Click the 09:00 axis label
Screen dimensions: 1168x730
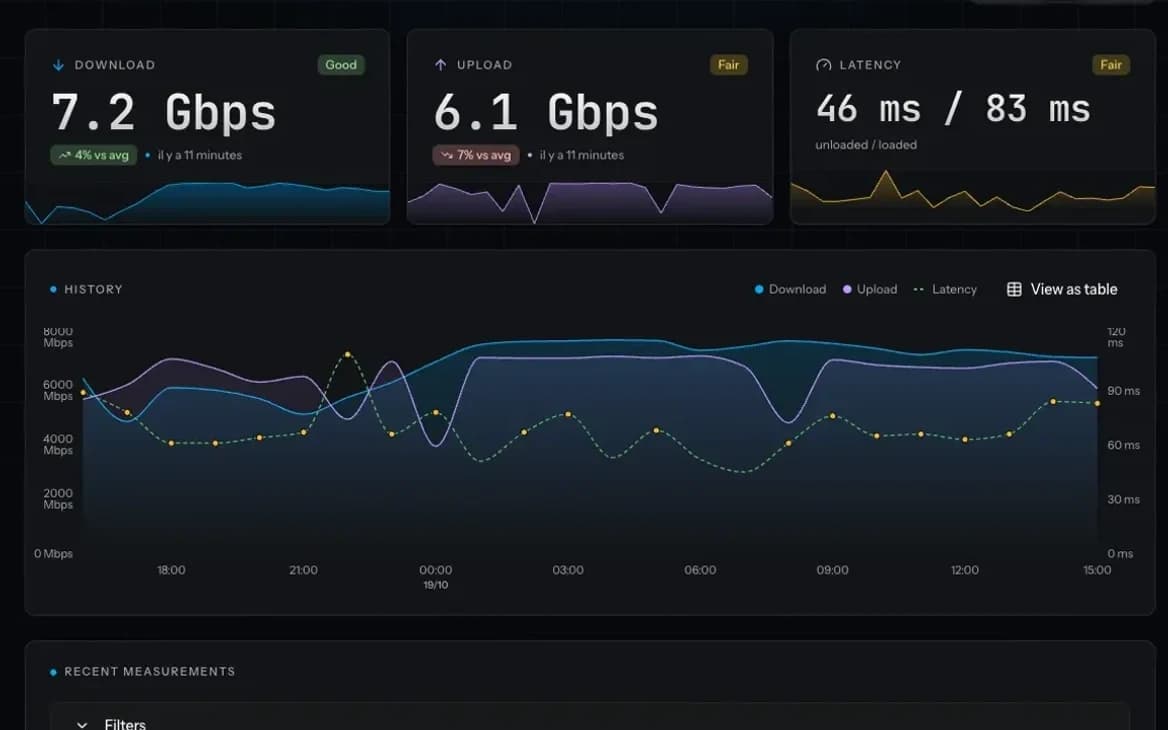coord(832,570)
